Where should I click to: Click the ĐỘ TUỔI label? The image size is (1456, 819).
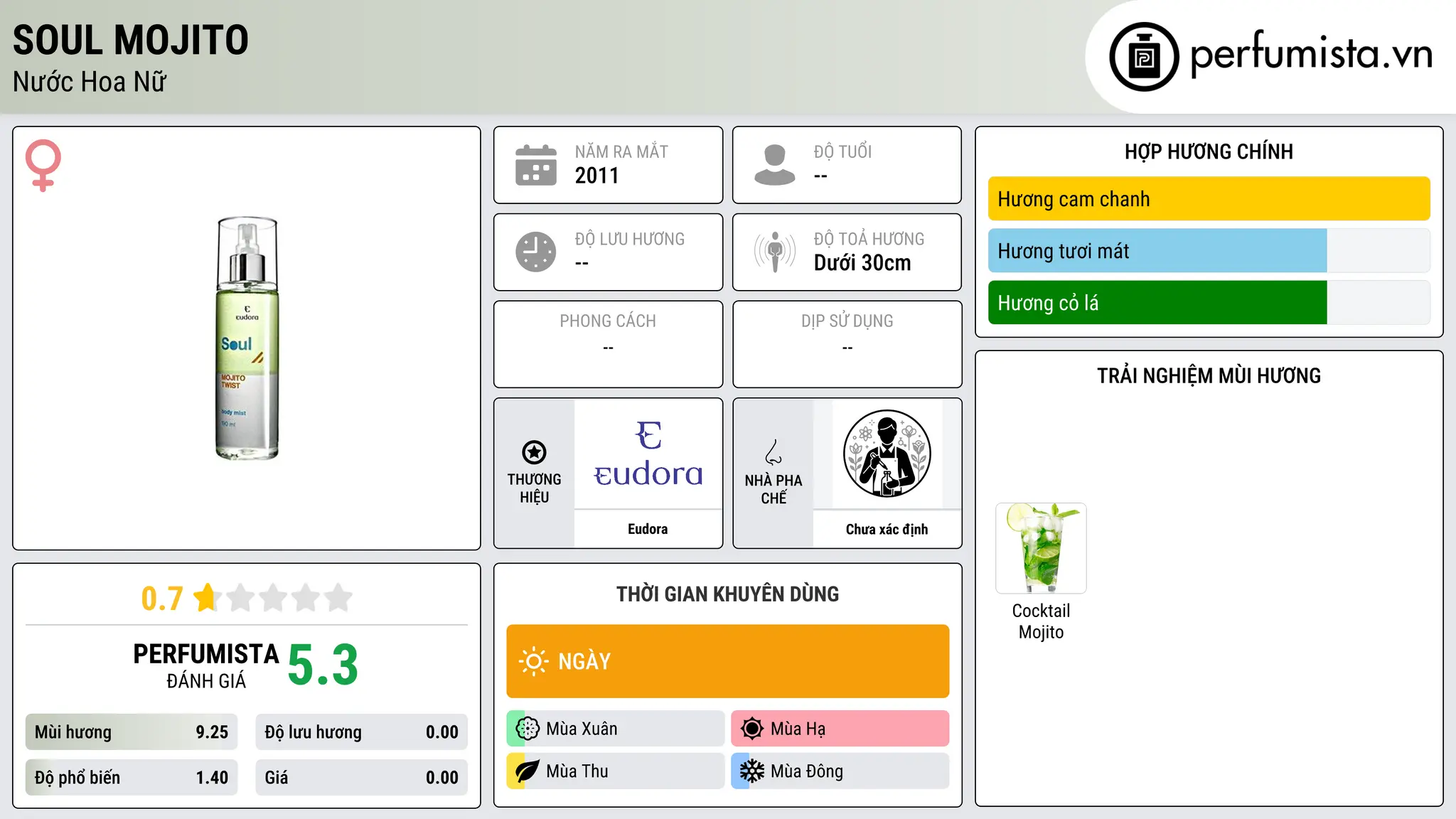(843, 151)
